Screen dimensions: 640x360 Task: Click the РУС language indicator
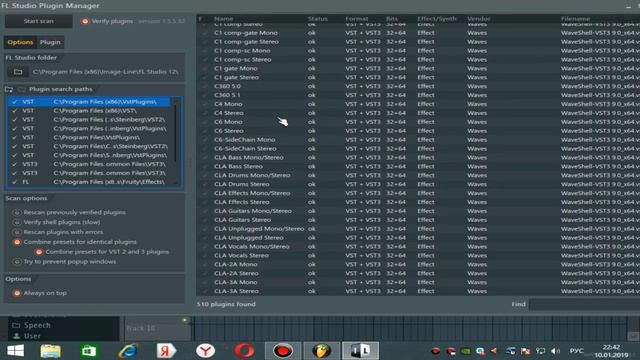click(576, 351)
